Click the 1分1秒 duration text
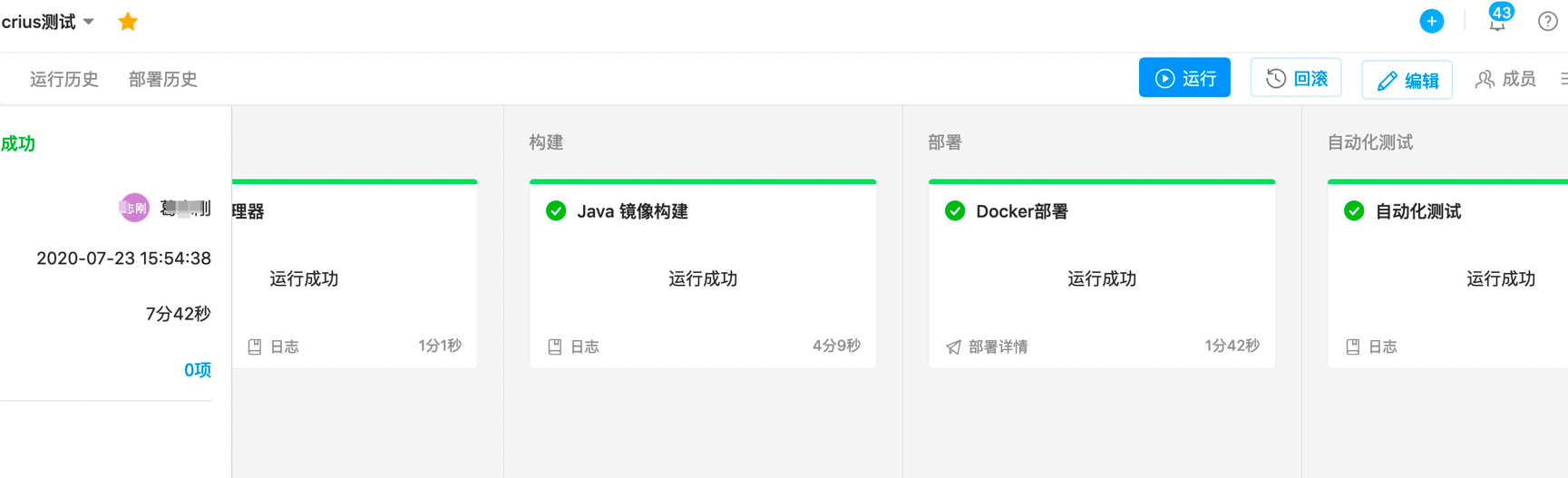Screen dimensions: 1568x478 [x=440, y=346]
